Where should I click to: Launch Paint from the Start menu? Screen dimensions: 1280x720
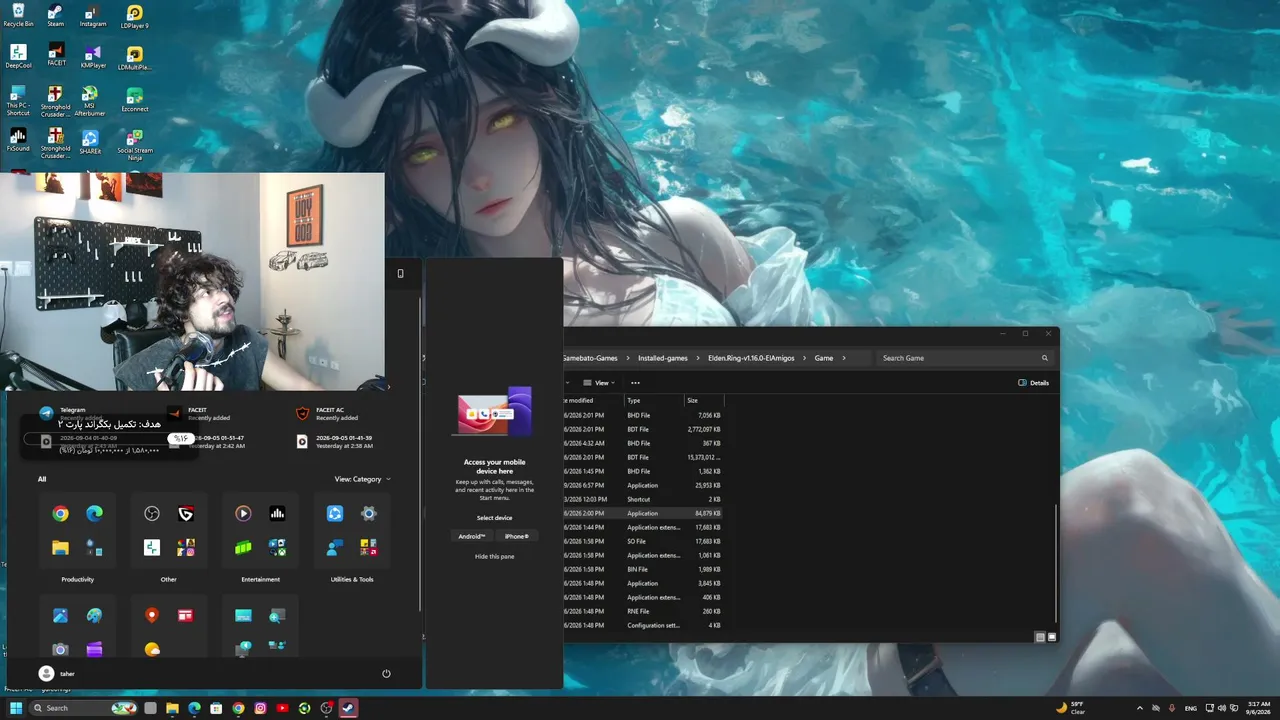point(94,616)
